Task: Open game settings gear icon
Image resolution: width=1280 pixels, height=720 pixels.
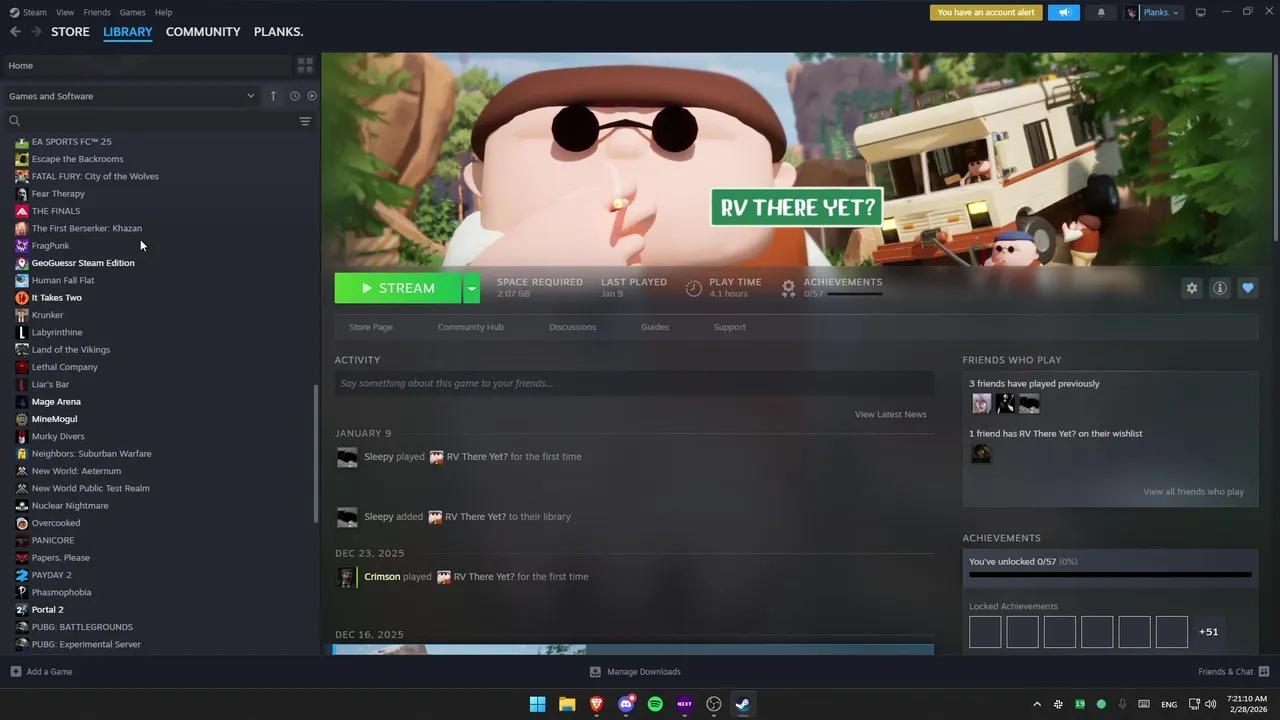Action: 1191,288
